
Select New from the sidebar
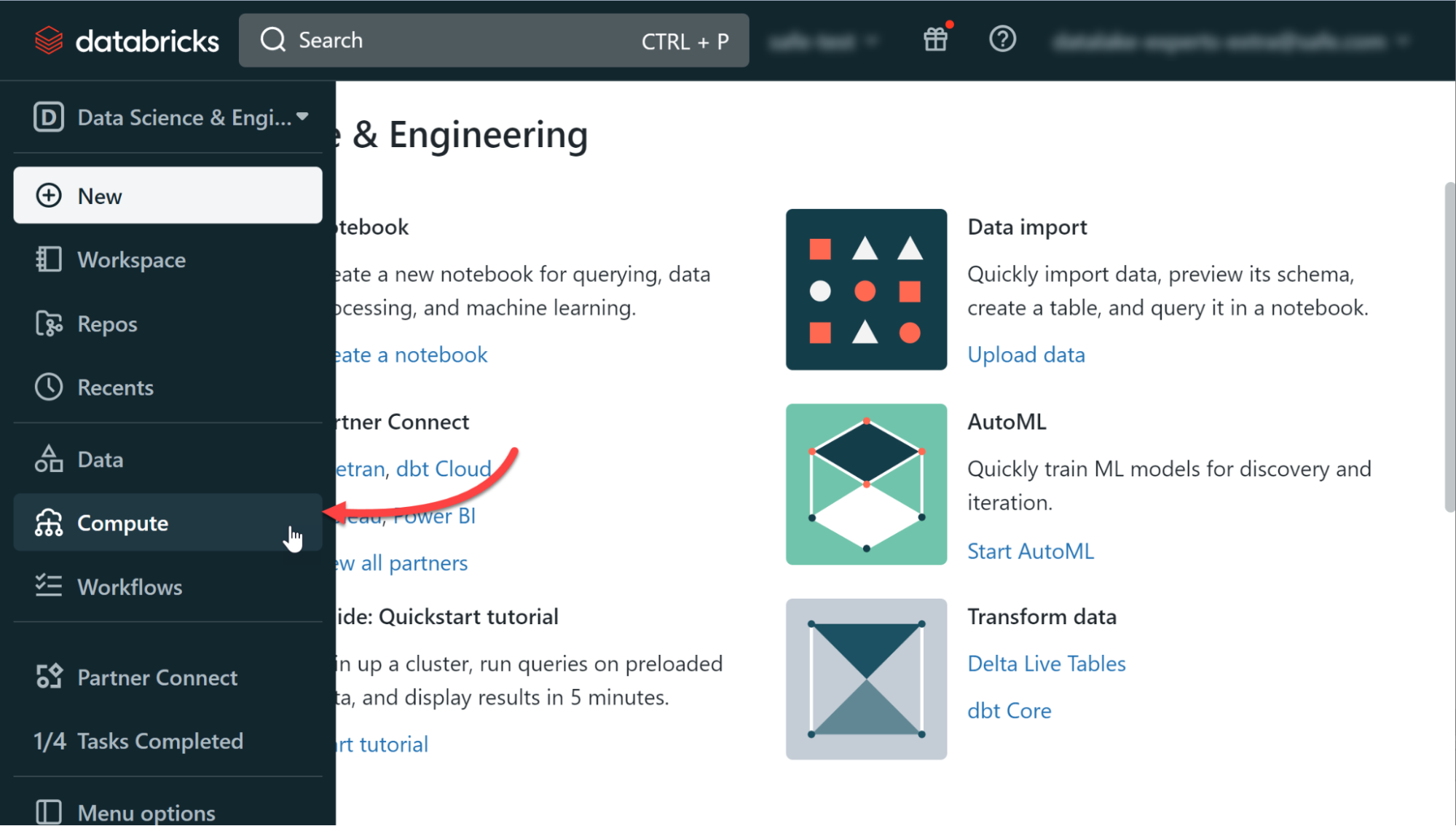(100, 195)
